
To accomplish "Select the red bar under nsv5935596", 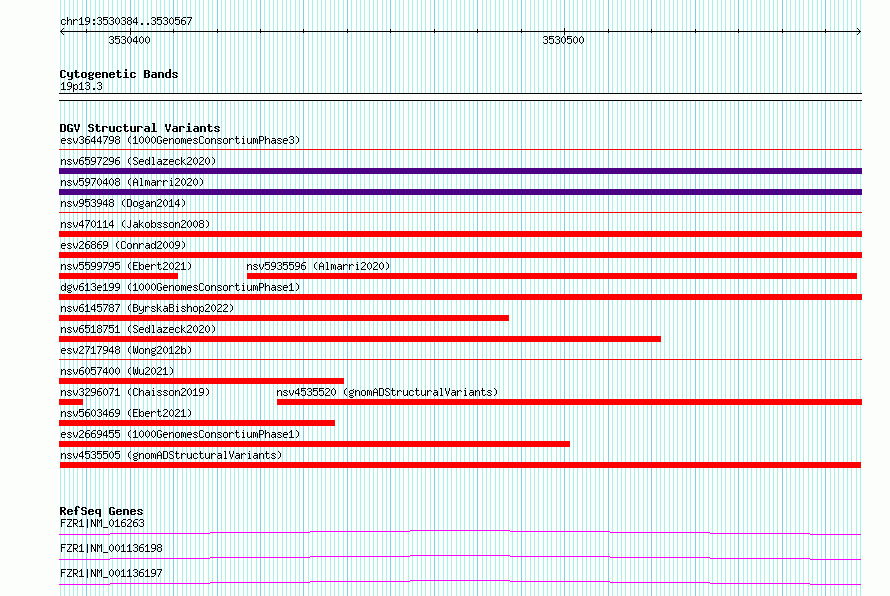I will pyautogui.click(x=552, y=276).
